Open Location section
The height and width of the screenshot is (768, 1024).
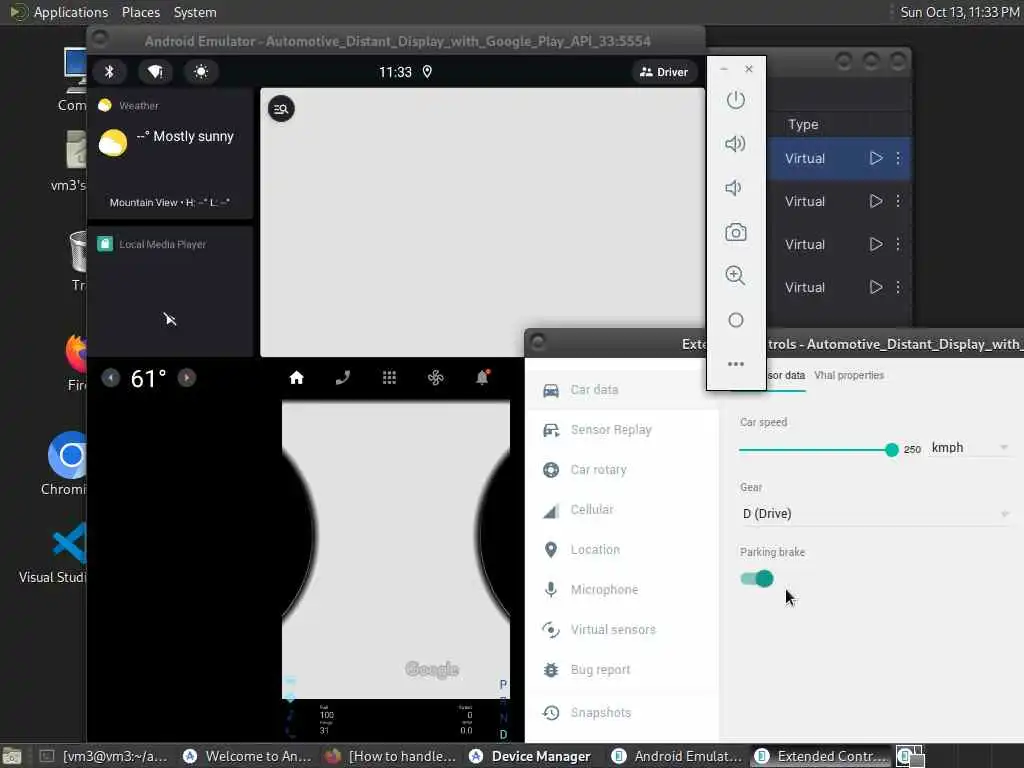(622, 550)
